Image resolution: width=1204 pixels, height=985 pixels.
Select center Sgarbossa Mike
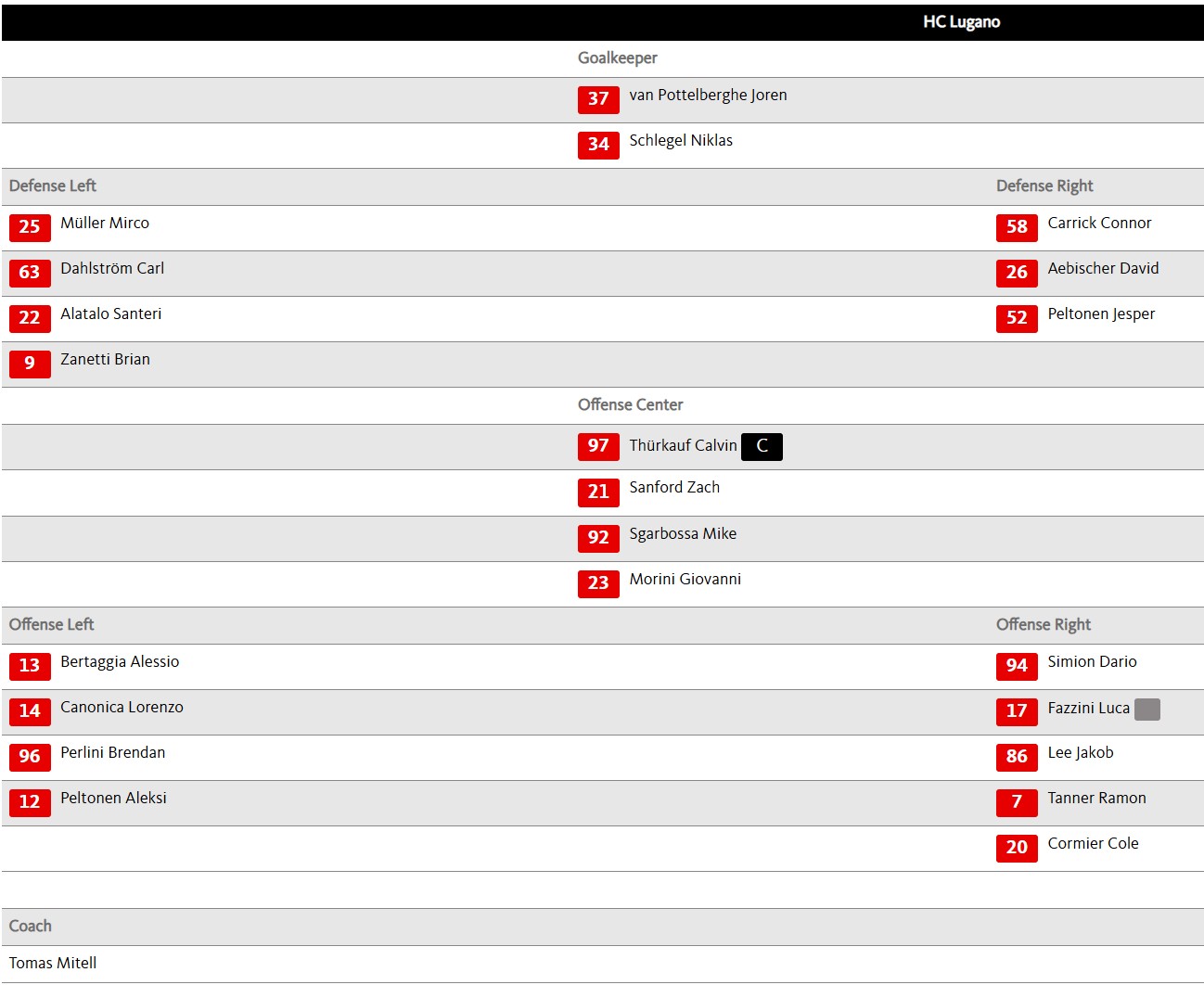tap(683, 534)
